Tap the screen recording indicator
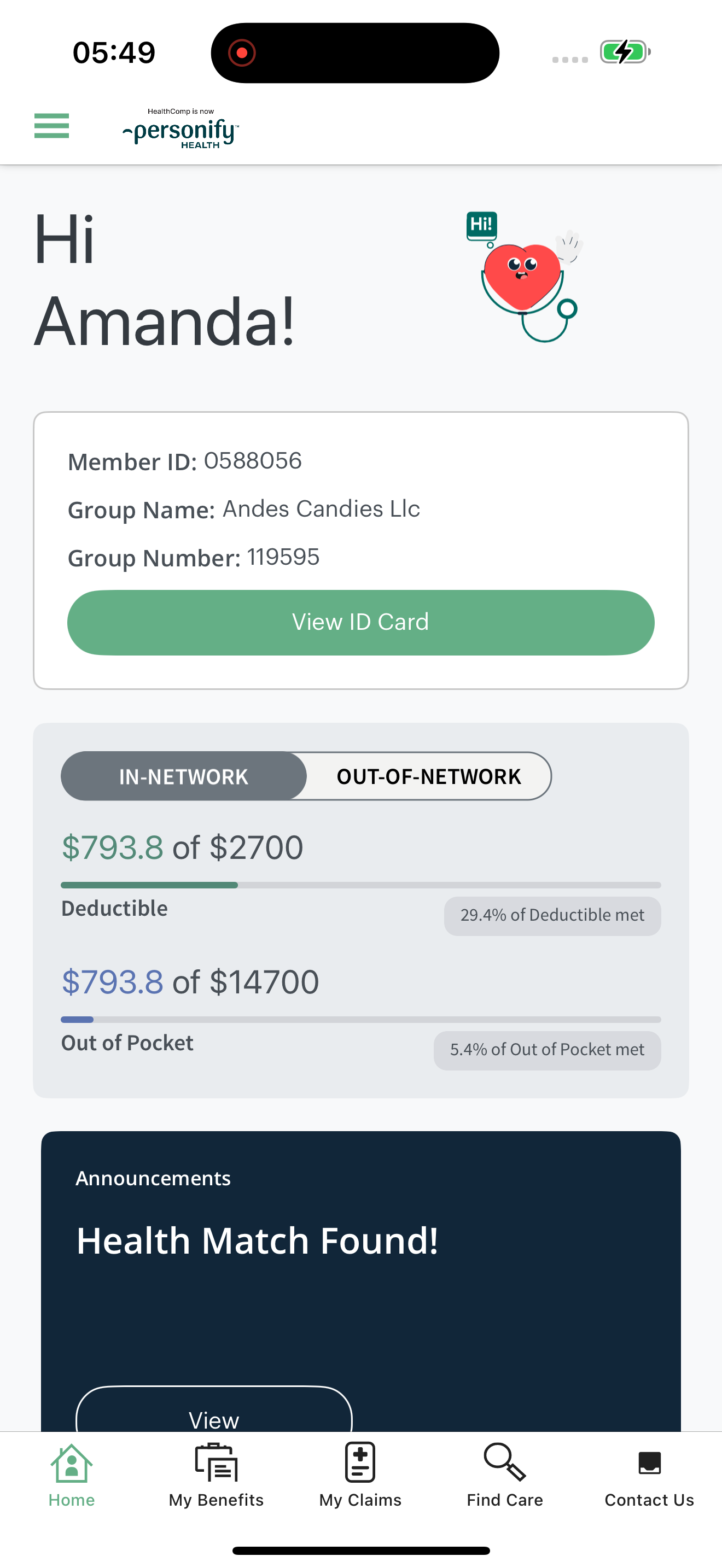This screenshot has height=1568, width=722. pyautogui.click(x=242, y=53)
